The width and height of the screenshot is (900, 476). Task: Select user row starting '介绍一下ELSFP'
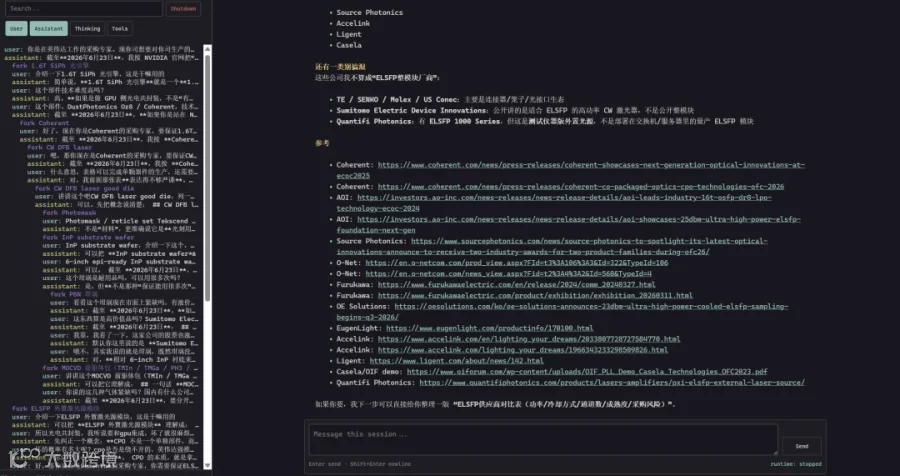(x=93, y=417)
